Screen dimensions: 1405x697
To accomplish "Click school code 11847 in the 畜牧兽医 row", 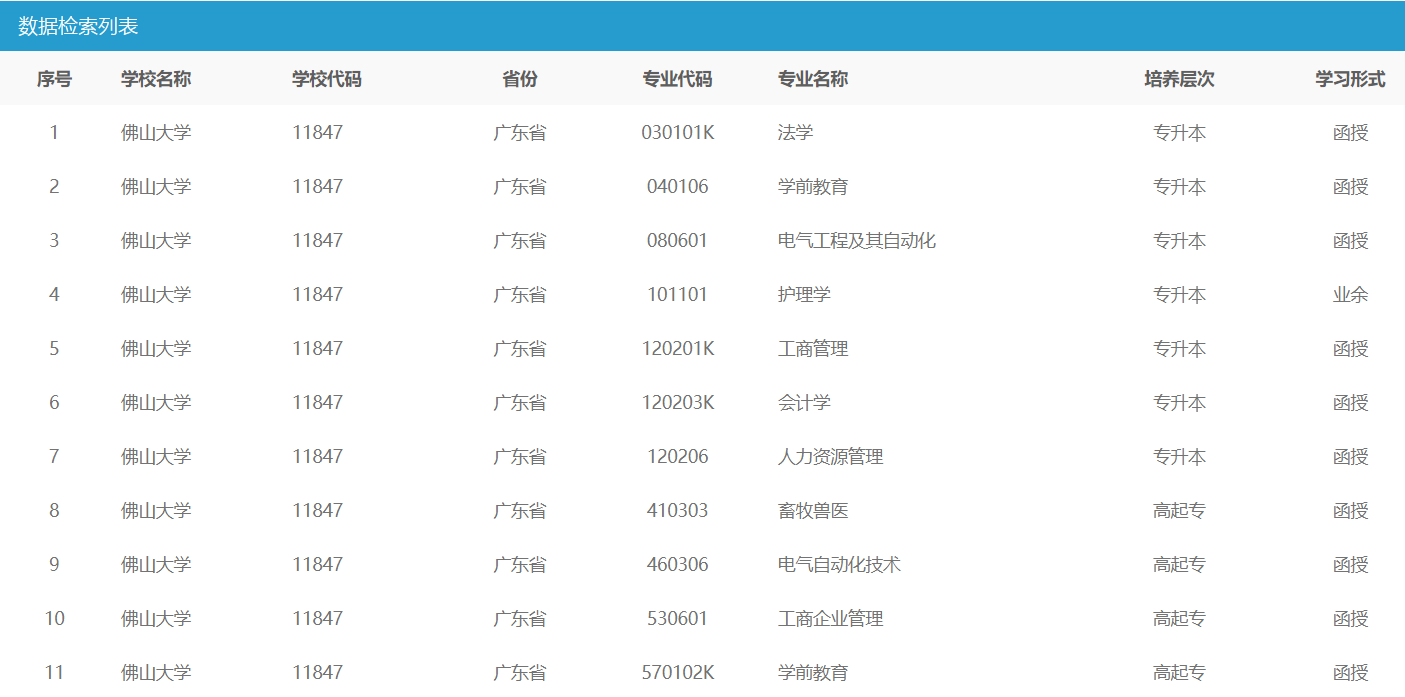I will (x=317, y=511).
